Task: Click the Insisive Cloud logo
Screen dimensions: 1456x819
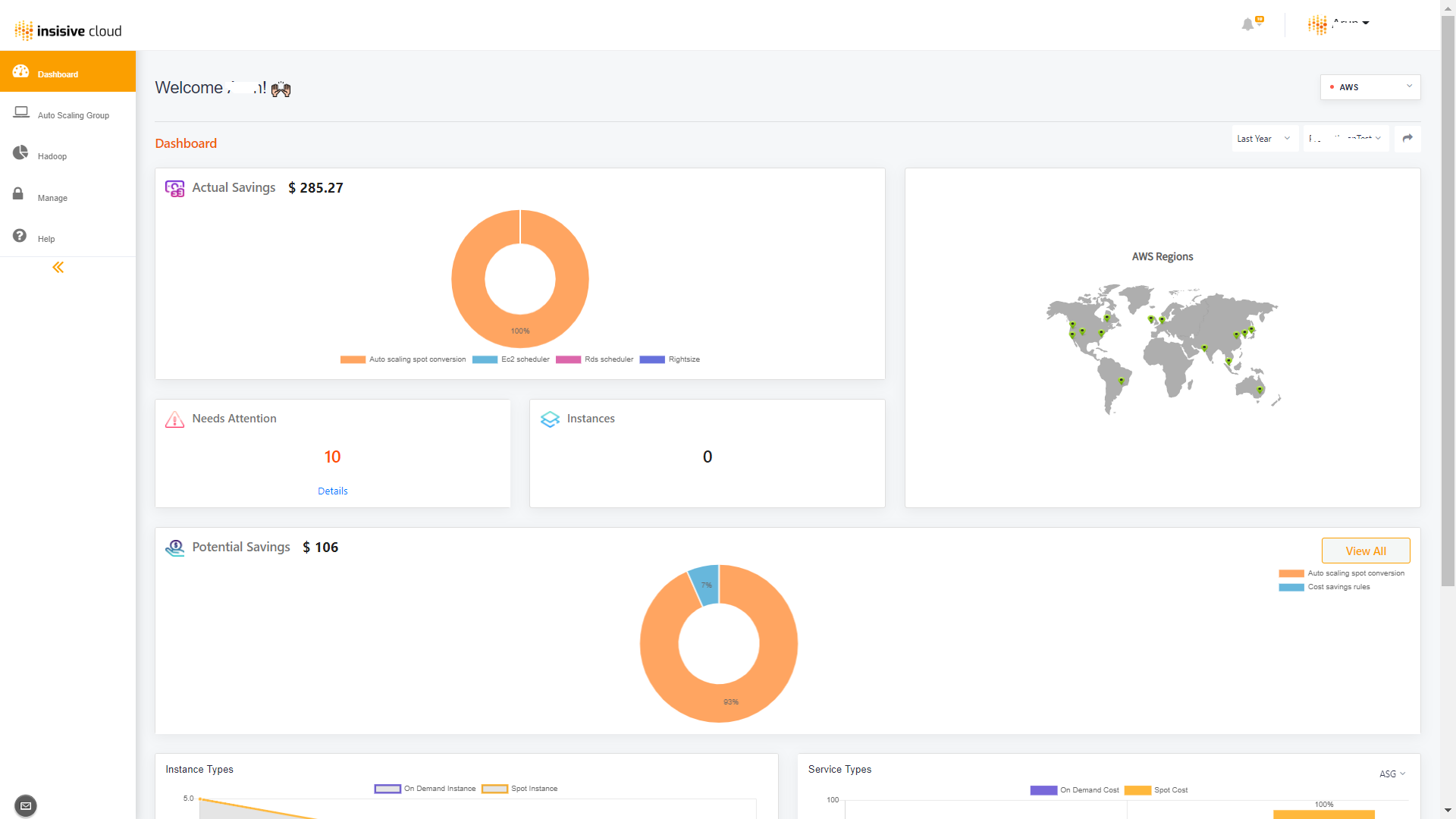Action: tap(68, 30)
